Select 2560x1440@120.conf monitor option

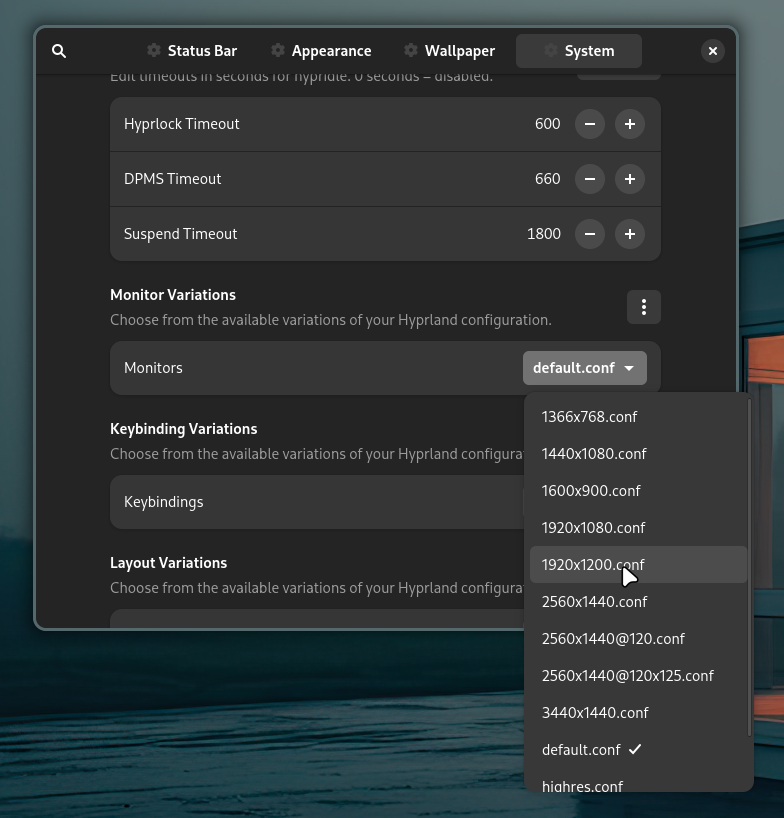(x=613, y=639)
